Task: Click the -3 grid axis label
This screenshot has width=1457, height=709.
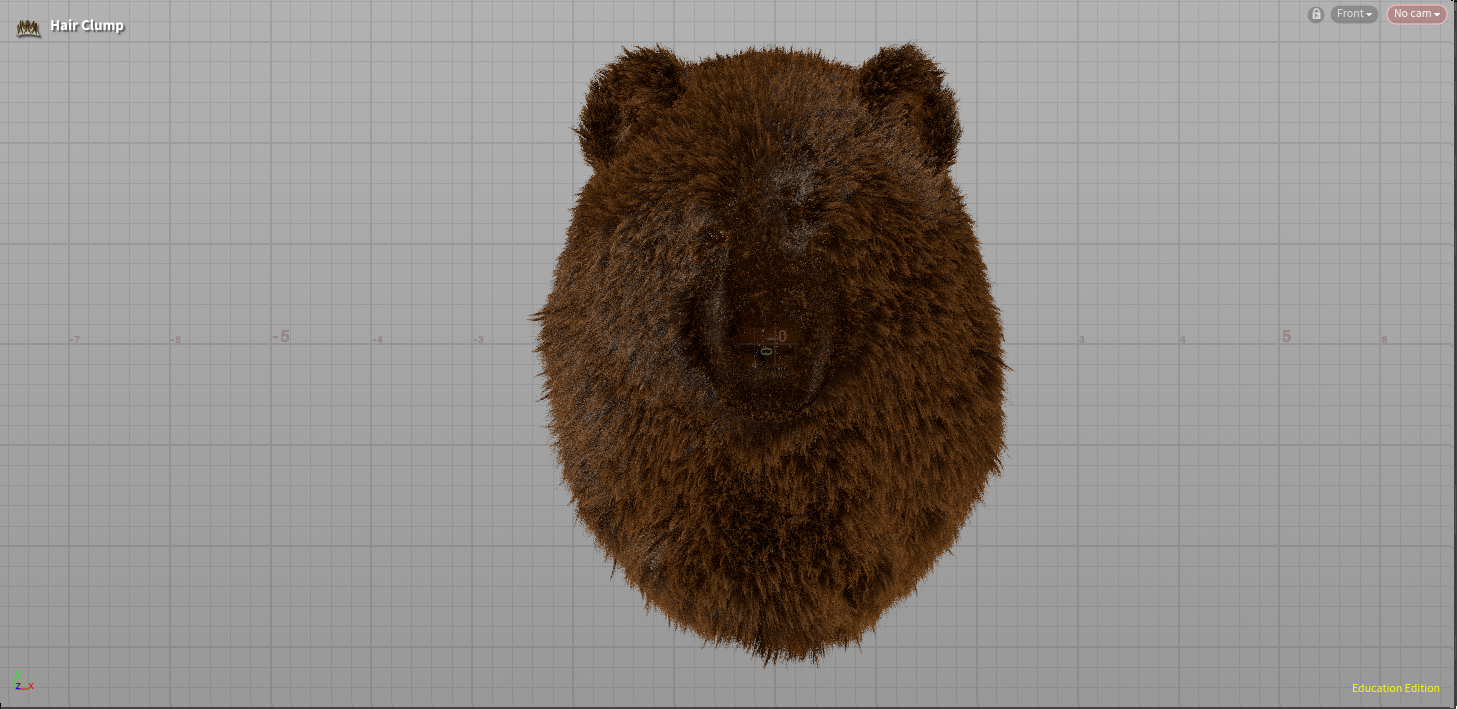Action: [x=478, y=340]
